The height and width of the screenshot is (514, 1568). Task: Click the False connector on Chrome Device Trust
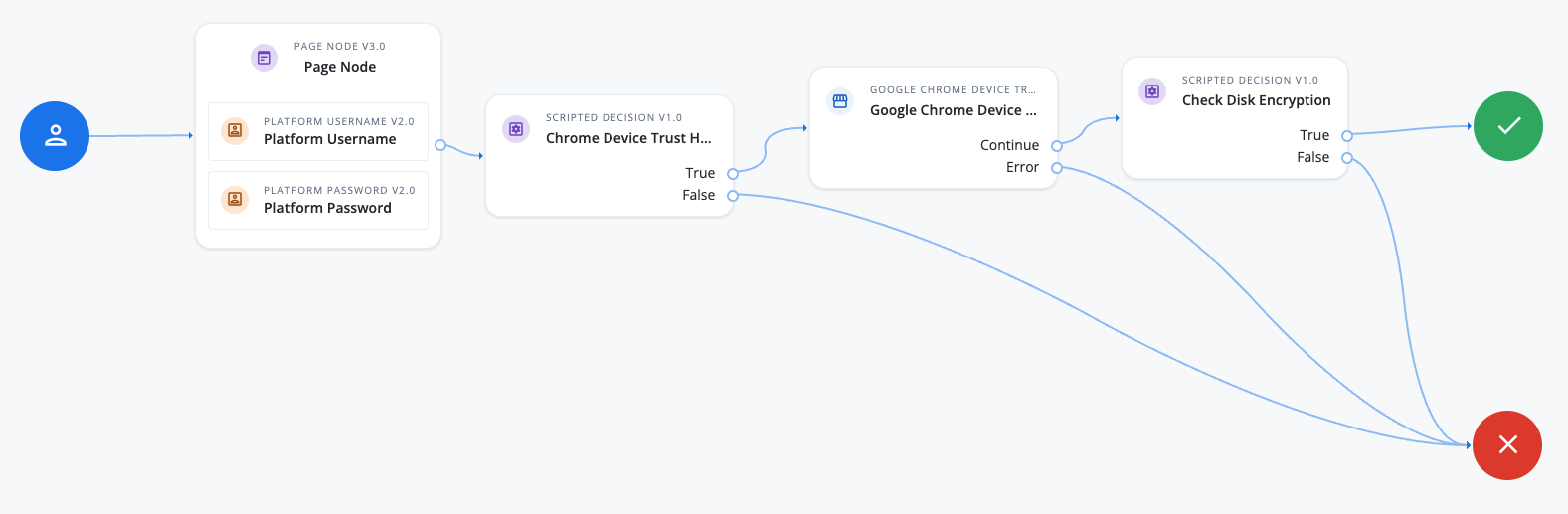pyautogui.click(x=733, y=196)
